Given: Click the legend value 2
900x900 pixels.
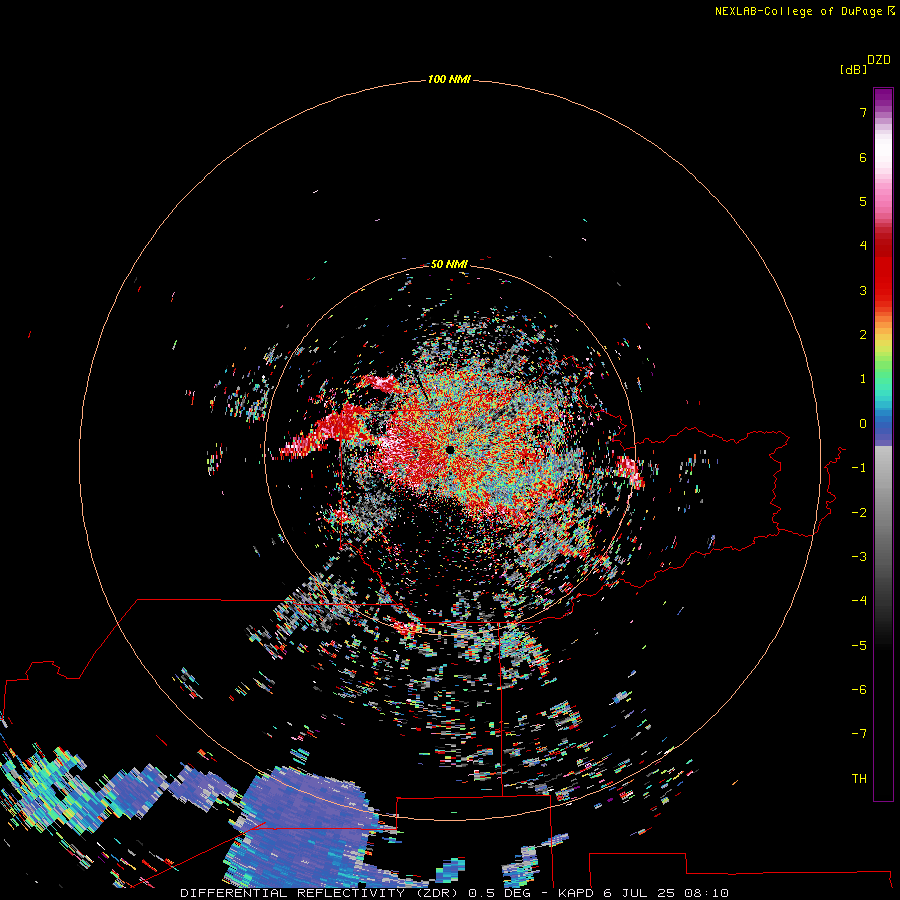Looking at the screenshot, I should (x=863, y=335).
